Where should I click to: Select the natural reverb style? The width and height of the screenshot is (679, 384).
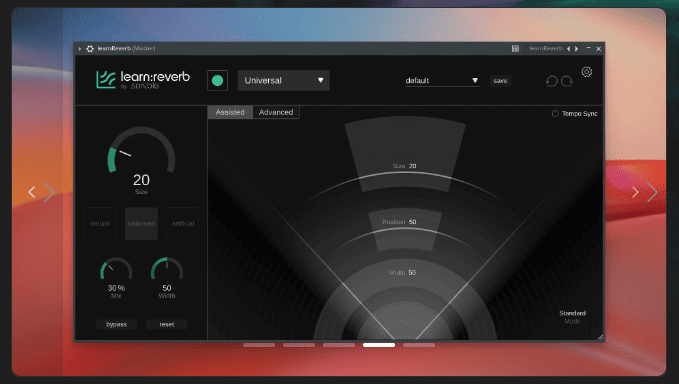point(100,223)
